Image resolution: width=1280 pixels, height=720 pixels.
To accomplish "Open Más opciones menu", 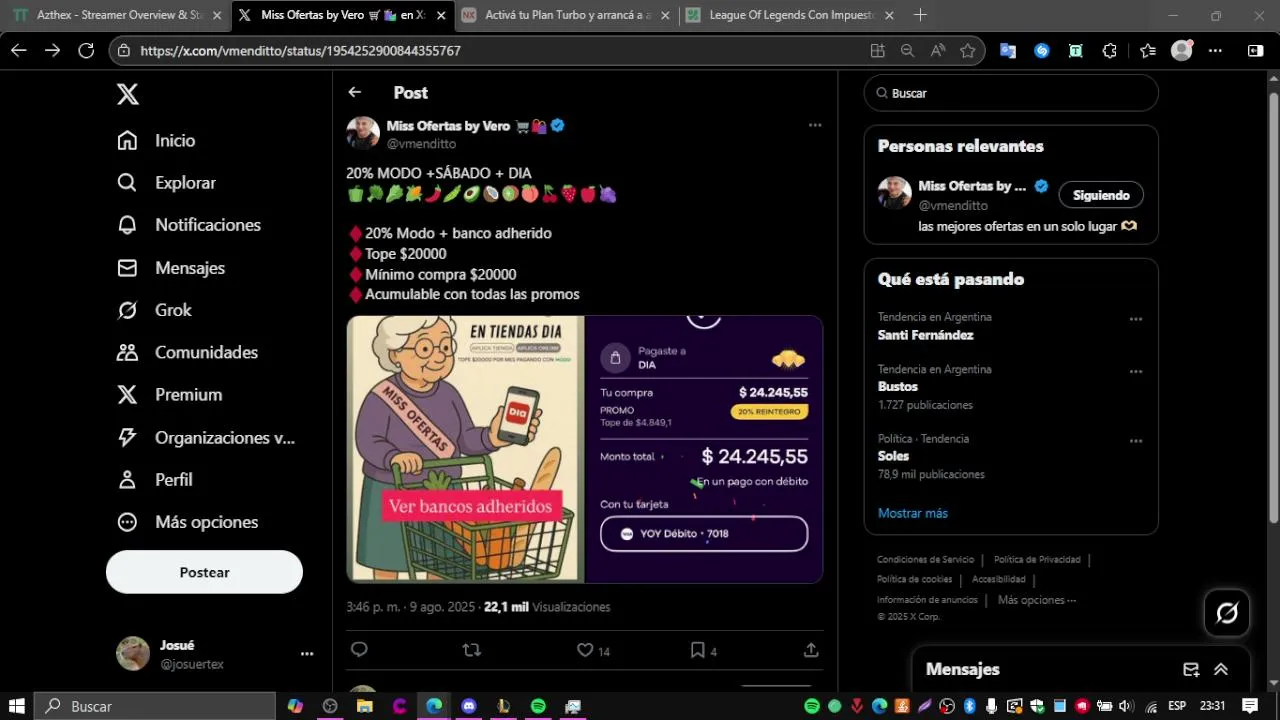I will coord(187,522).
